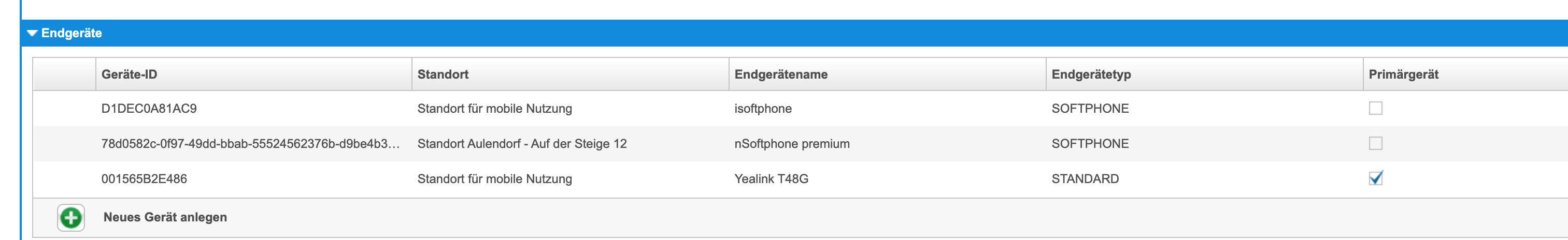Click Neues Gerät anlegen label
The width and height of the screenshot is (1568, 240).
[165, 218]
